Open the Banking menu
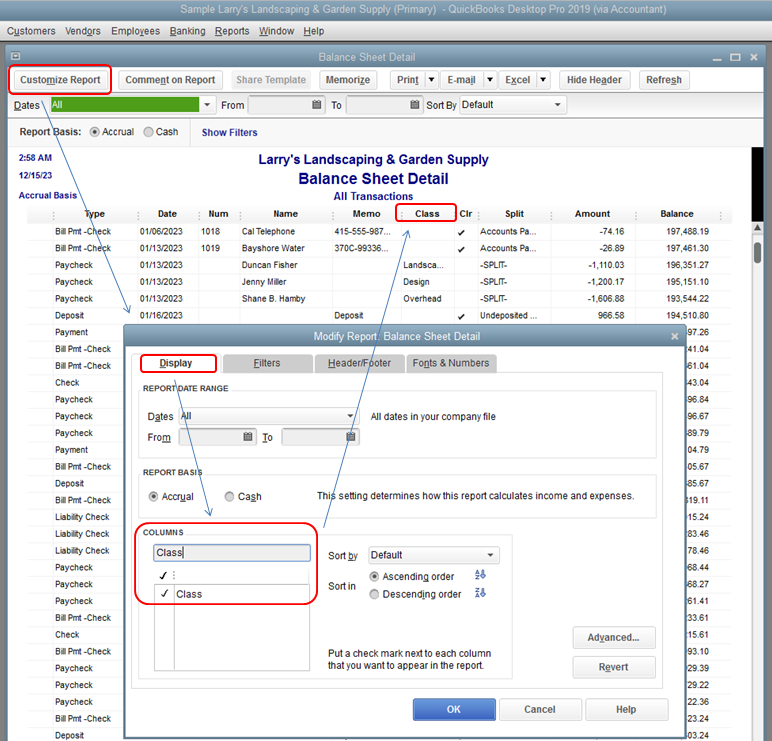The height and width of the screenshot is (741, 772). (188, 31)
